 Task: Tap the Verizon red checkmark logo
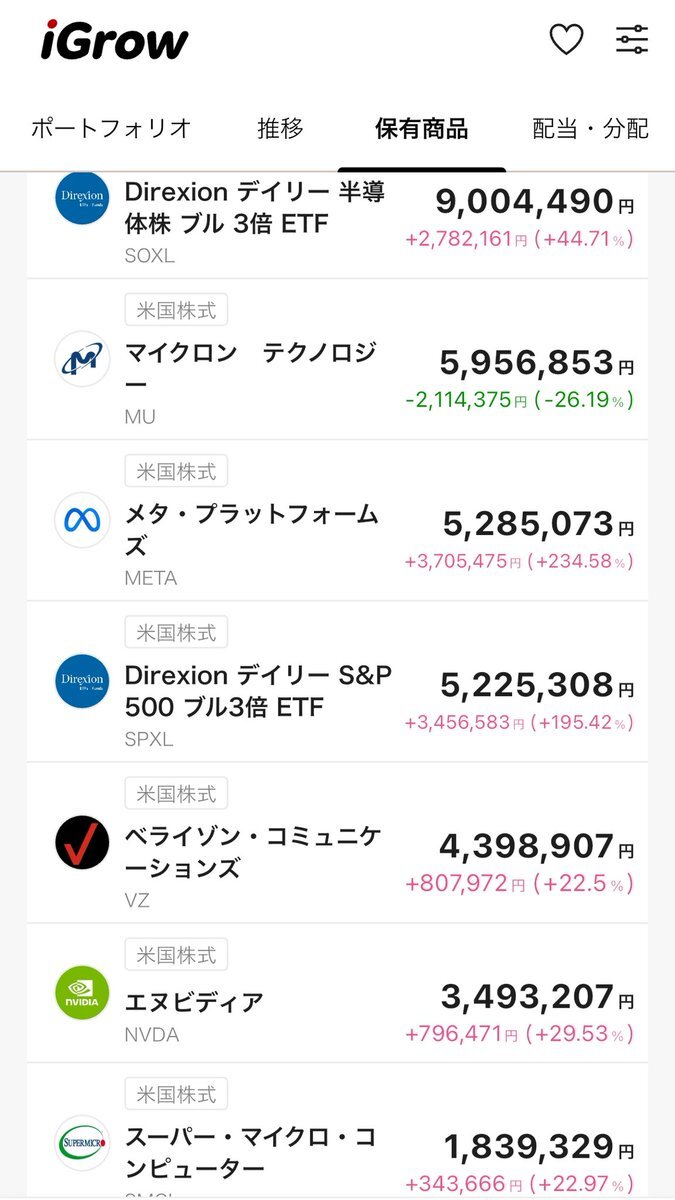point(82,843)
